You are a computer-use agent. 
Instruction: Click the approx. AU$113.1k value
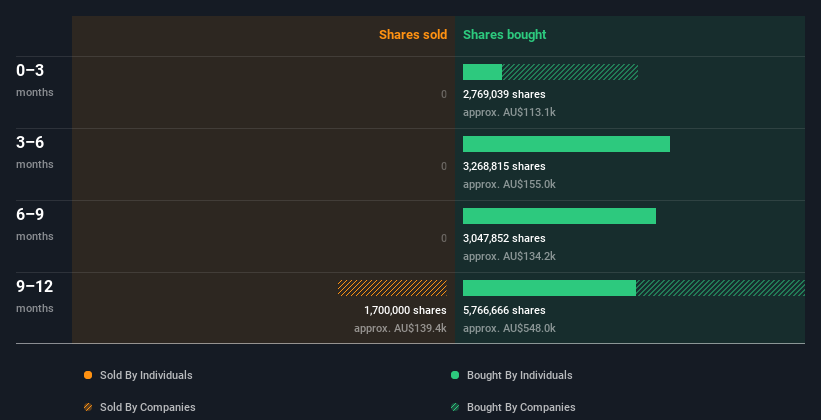(509, 113)
